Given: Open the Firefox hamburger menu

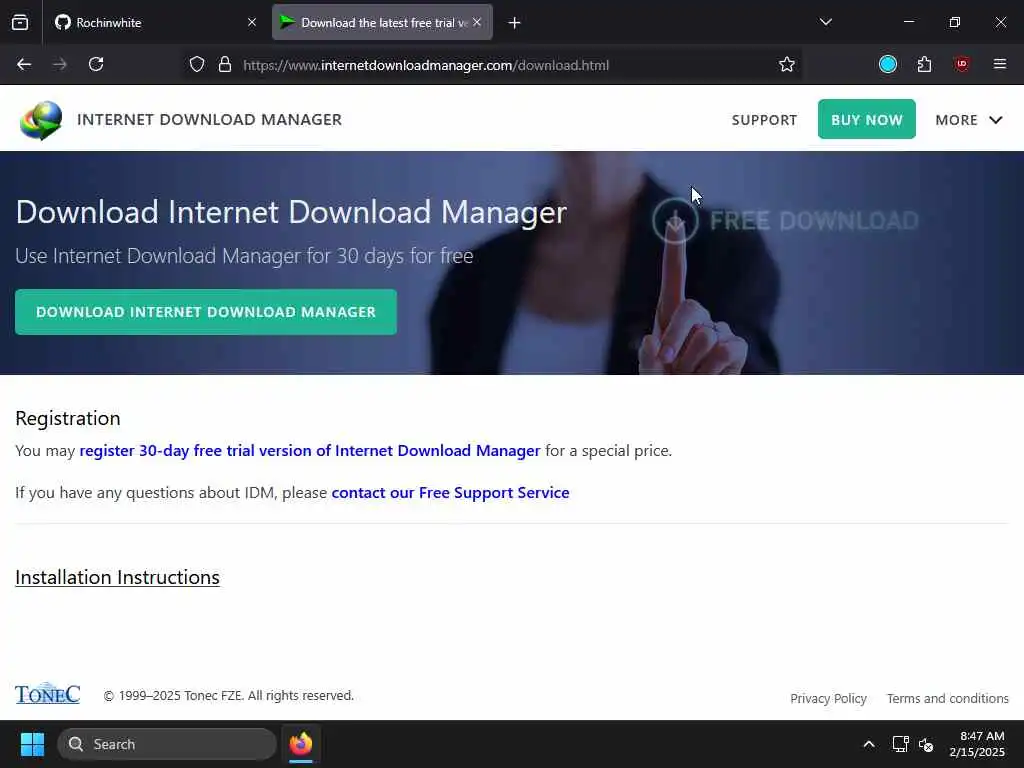Looking at the screenshot, I should [x=999, y=65].
